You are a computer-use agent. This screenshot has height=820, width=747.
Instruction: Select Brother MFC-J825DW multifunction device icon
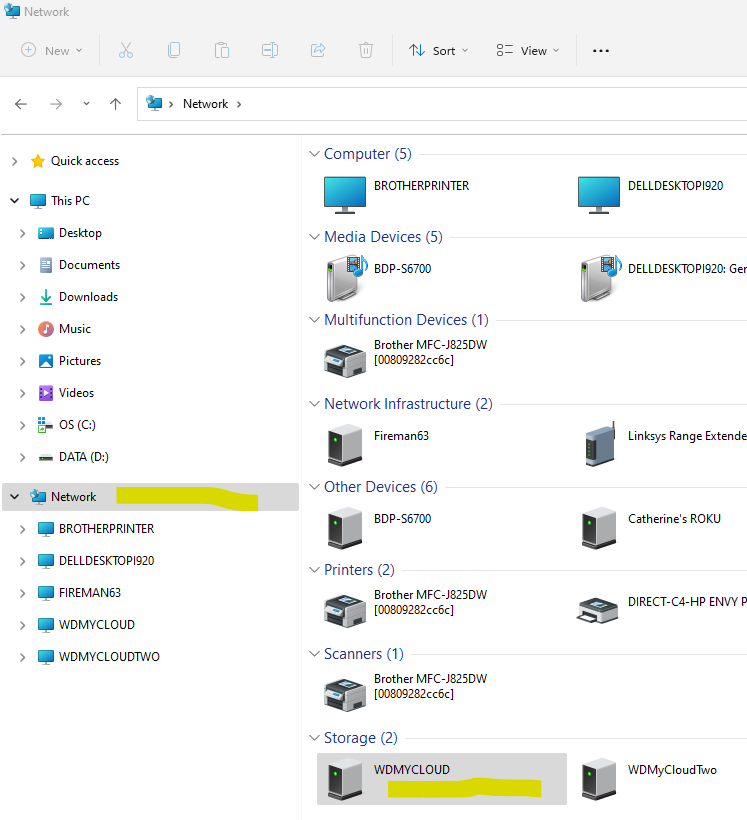[x=345, y=360]
